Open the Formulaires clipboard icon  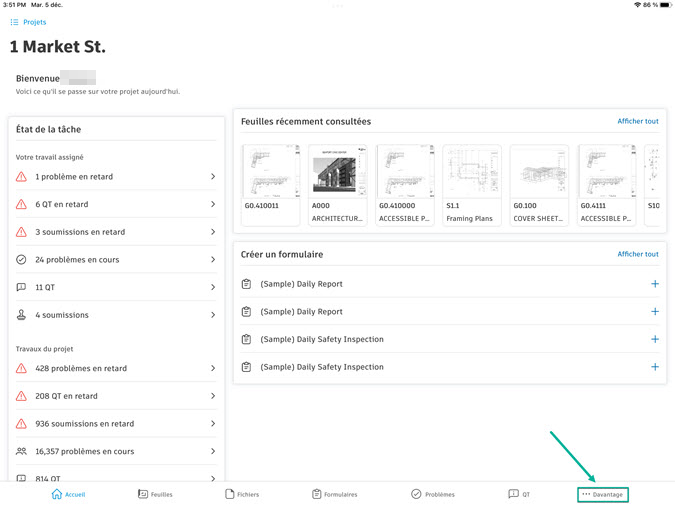pyautogui.click(x=317, y=494)
